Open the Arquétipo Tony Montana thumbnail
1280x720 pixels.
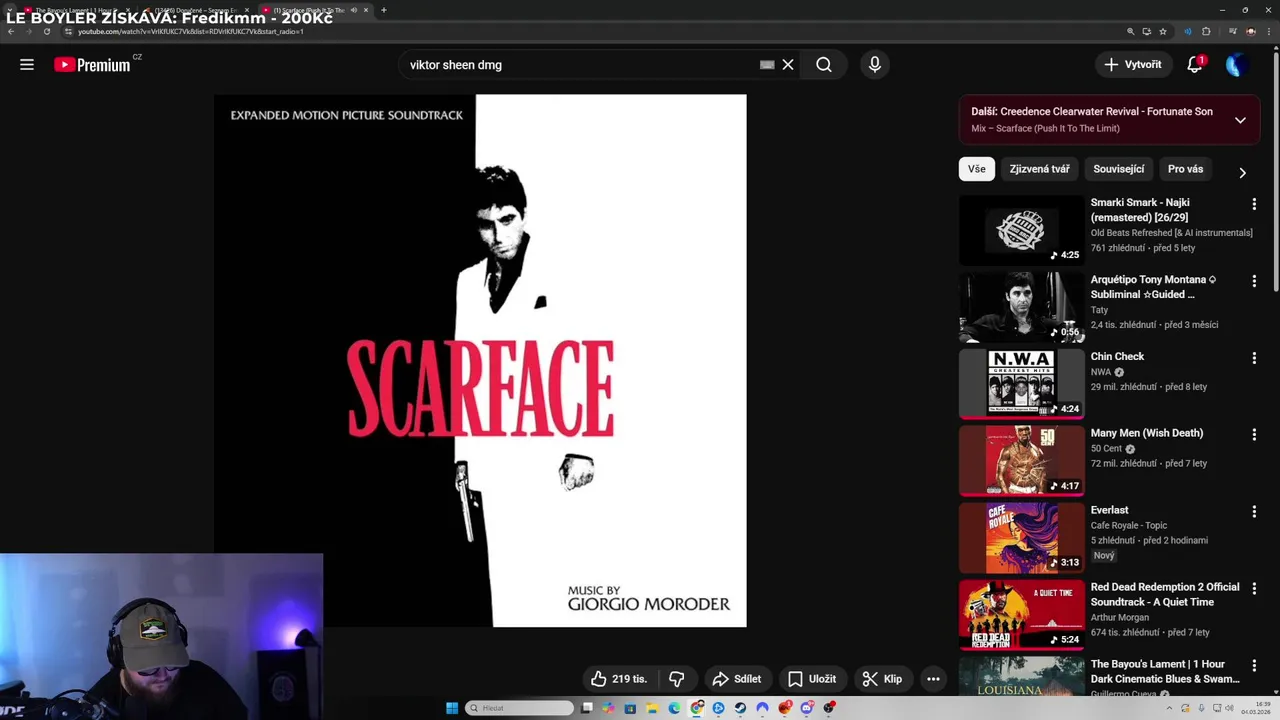tap(1021, 307)
